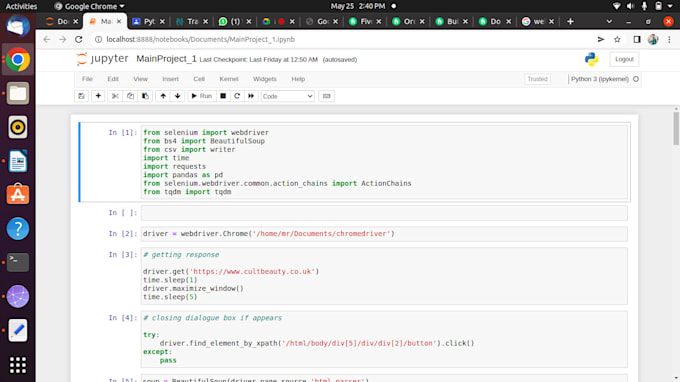Viewport: 680px width, 382px height.
Task: Click the Trusted notebook indicator
Action: point(538,79)
